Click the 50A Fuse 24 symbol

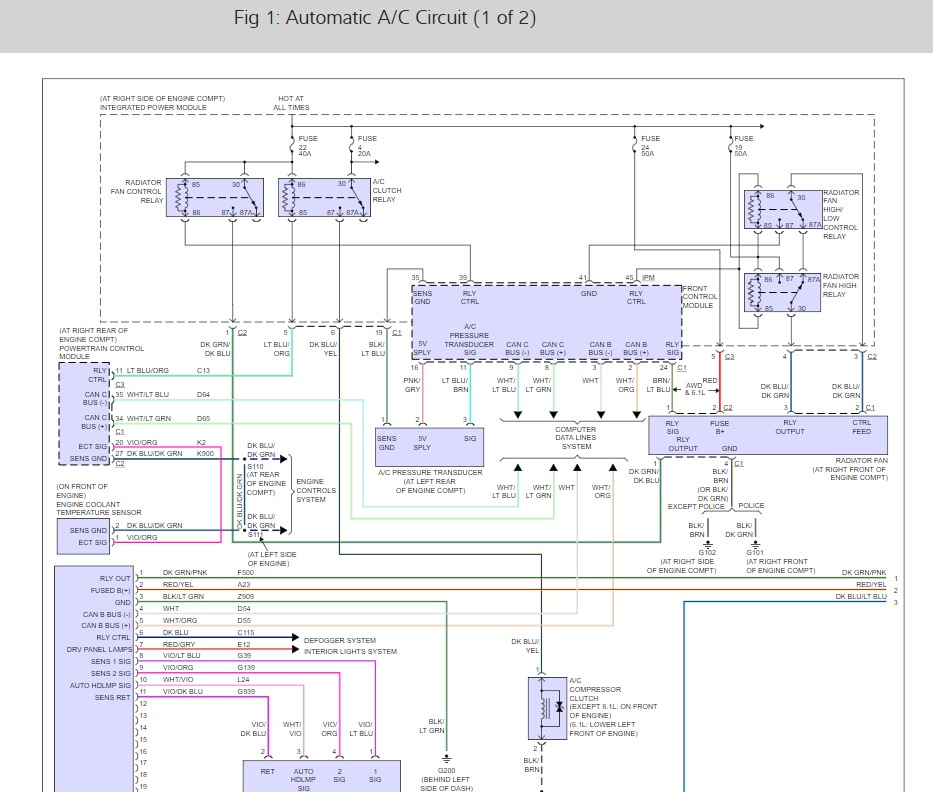pos(634,143)
